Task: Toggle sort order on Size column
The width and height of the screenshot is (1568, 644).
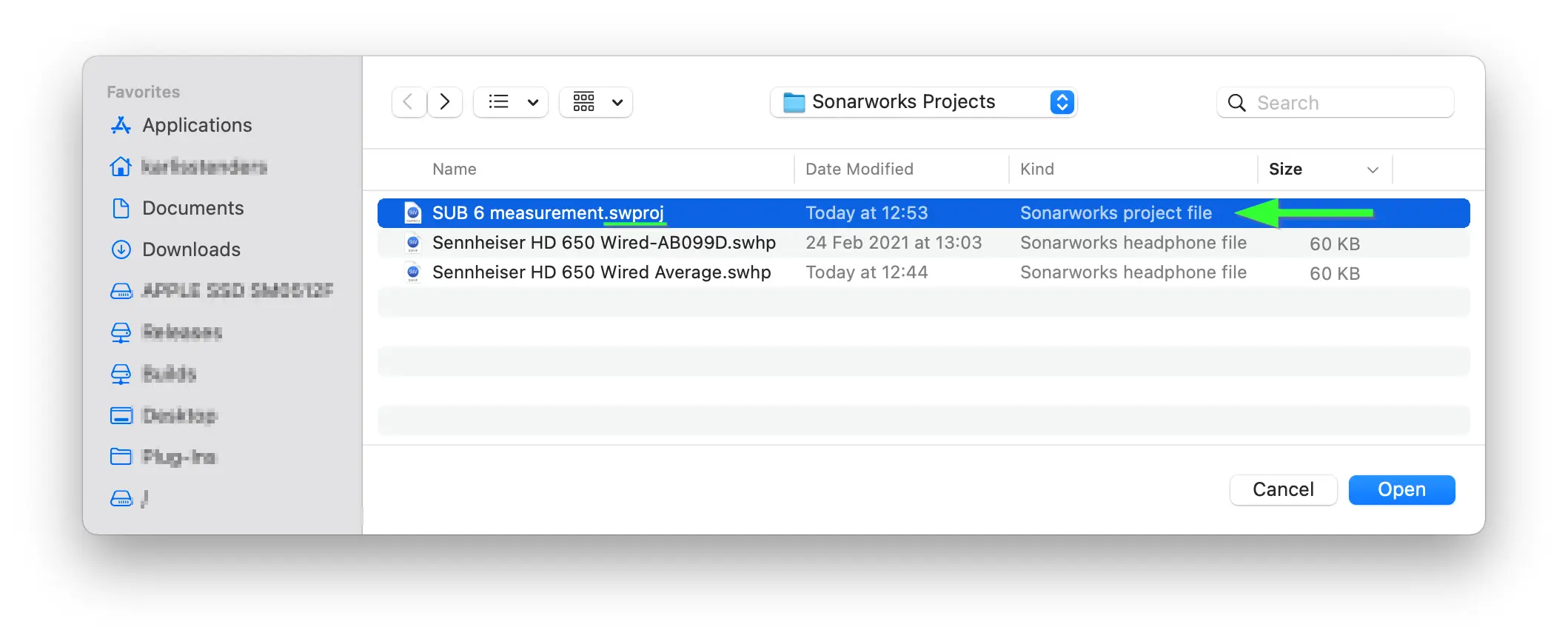Action: pyautogui.click(x=1324, y=169)
